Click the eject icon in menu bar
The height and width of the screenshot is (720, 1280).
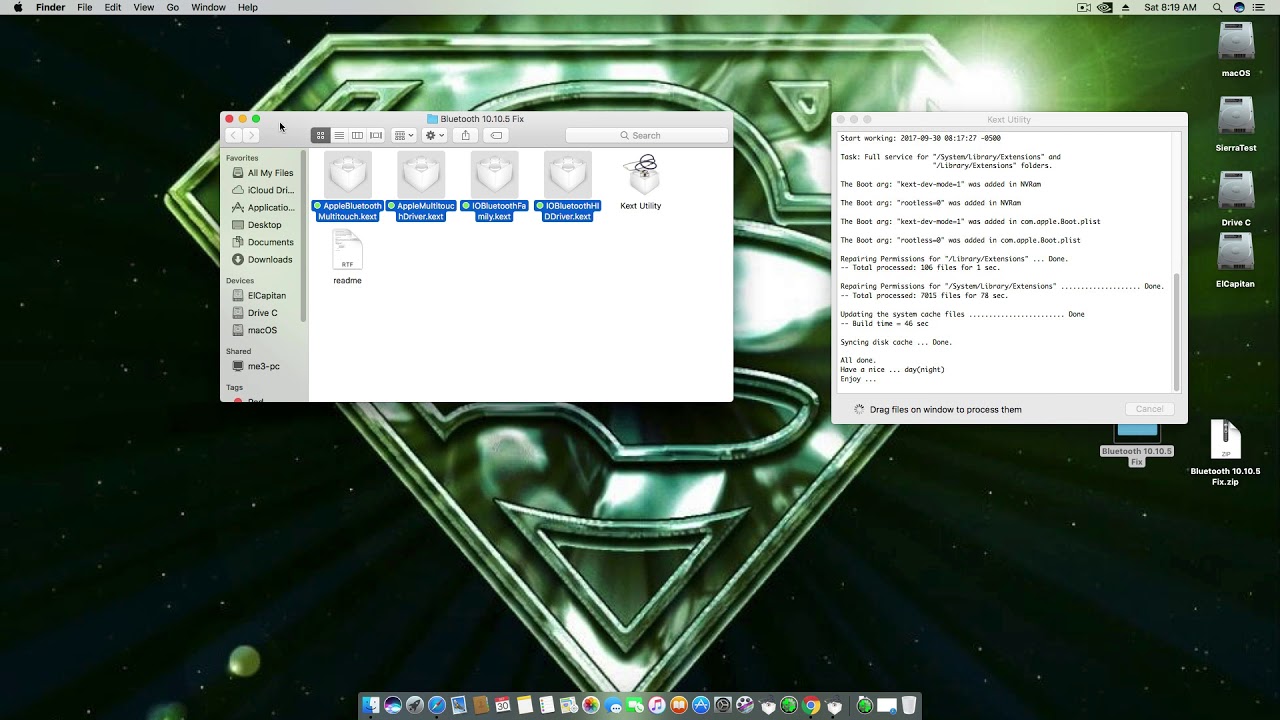coord(1126,7)
